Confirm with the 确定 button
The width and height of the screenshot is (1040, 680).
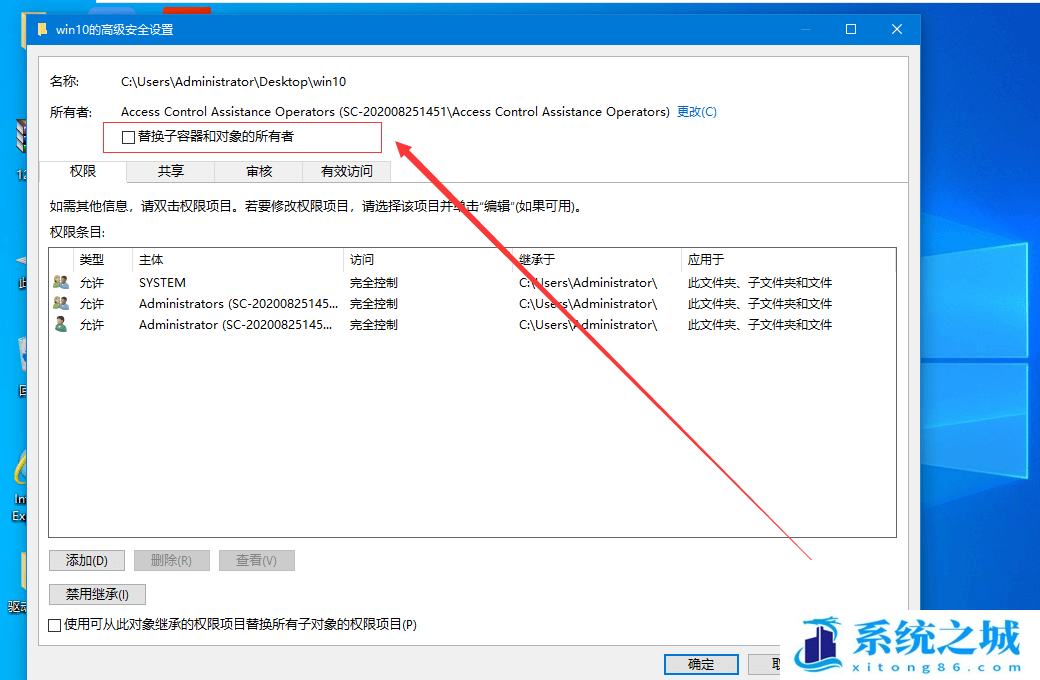click(x=701, y=664)
